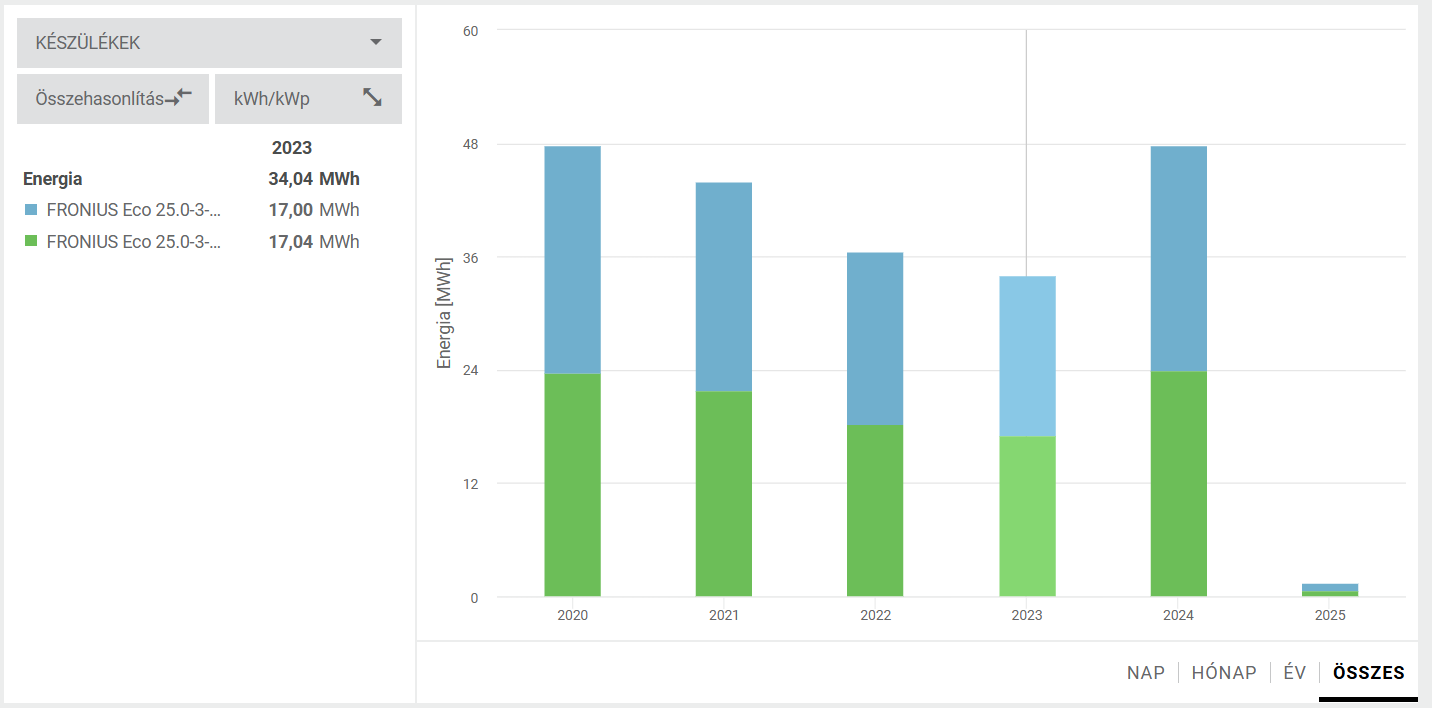Click the highlighted green 2023 bar segment
Viewport: 1432px width, 708px height.
[1027, 516]
